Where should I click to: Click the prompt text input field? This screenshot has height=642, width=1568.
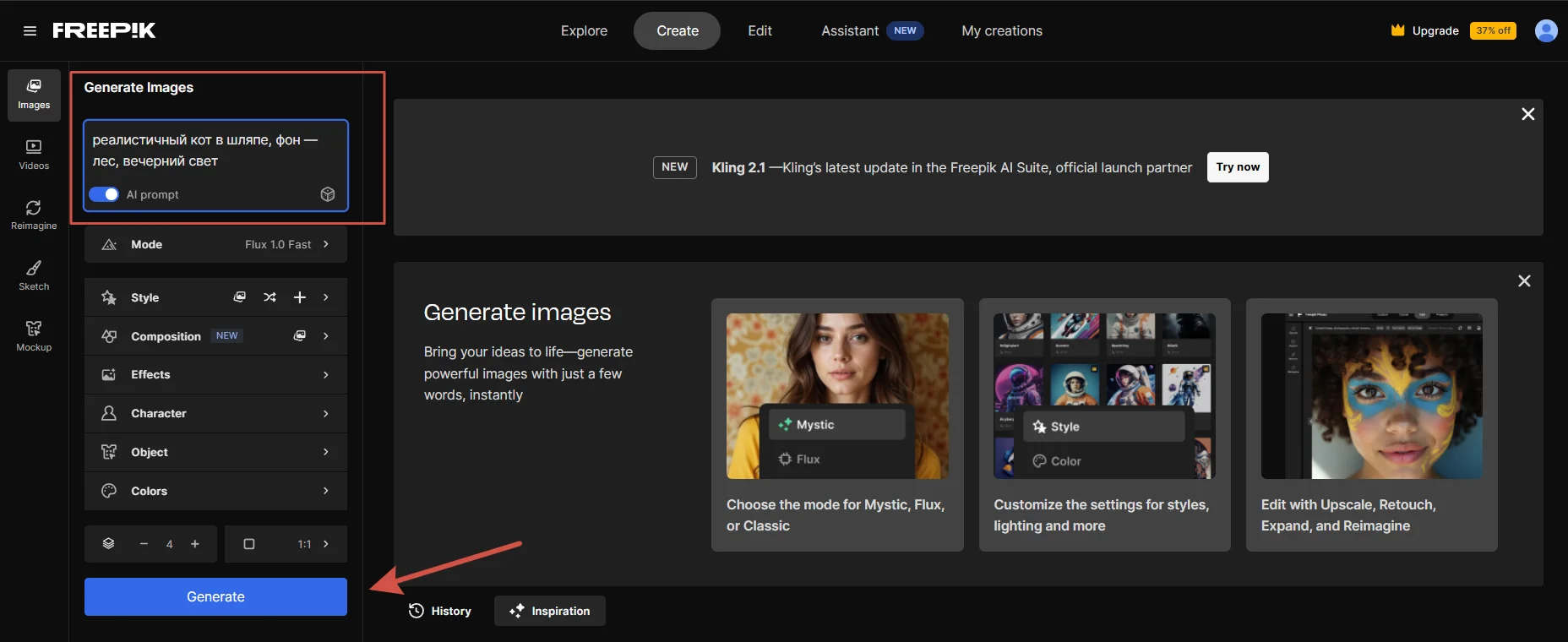click(x=215, y=150)
